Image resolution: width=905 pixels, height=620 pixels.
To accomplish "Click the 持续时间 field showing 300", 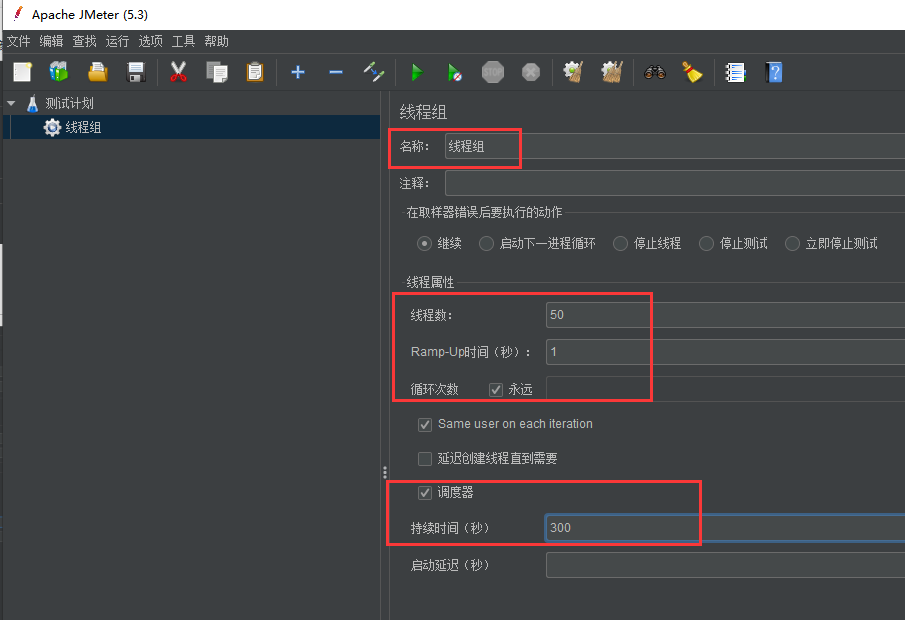I will [726, 528].
